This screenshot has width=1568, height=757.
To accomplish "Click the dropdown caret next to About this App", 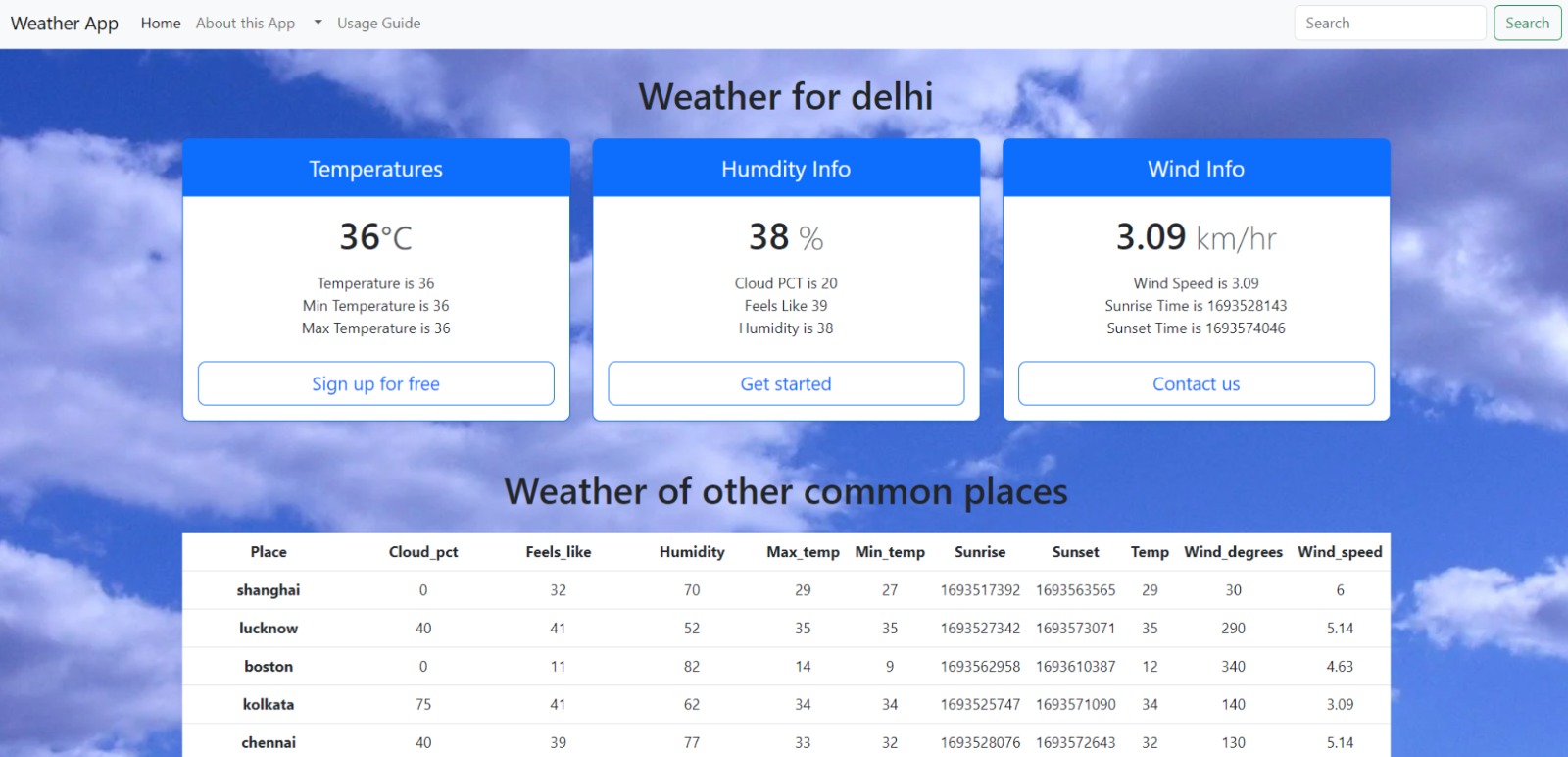I will pos(318,23).
